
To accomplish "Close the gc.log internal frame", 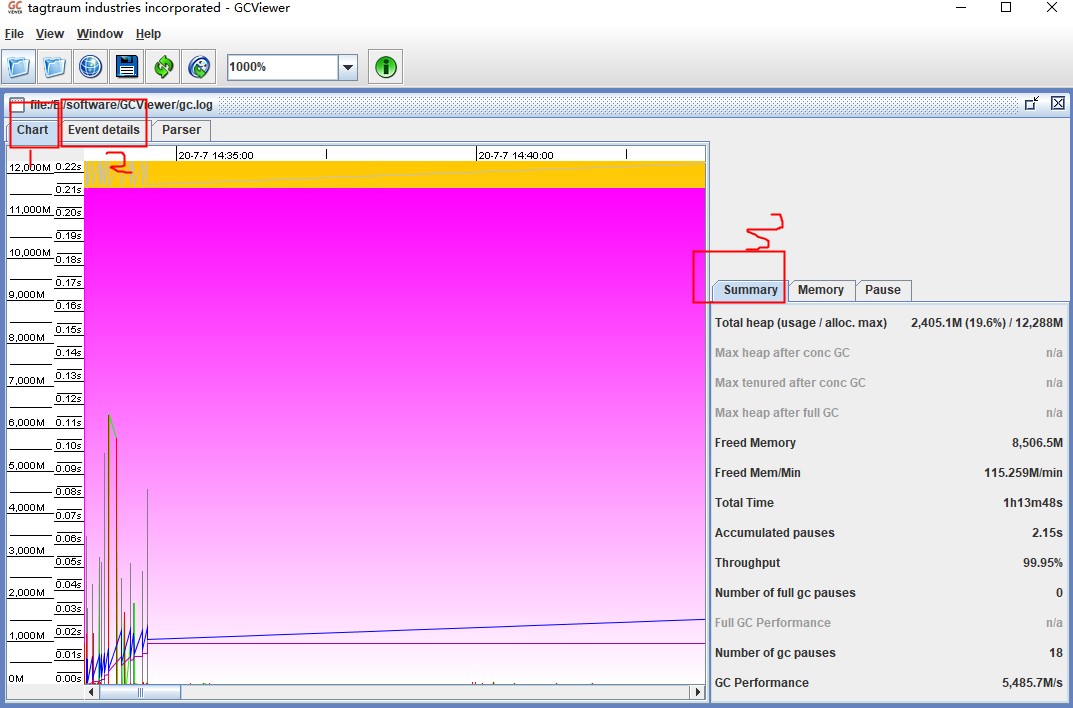I will (x=1058, y=103).
